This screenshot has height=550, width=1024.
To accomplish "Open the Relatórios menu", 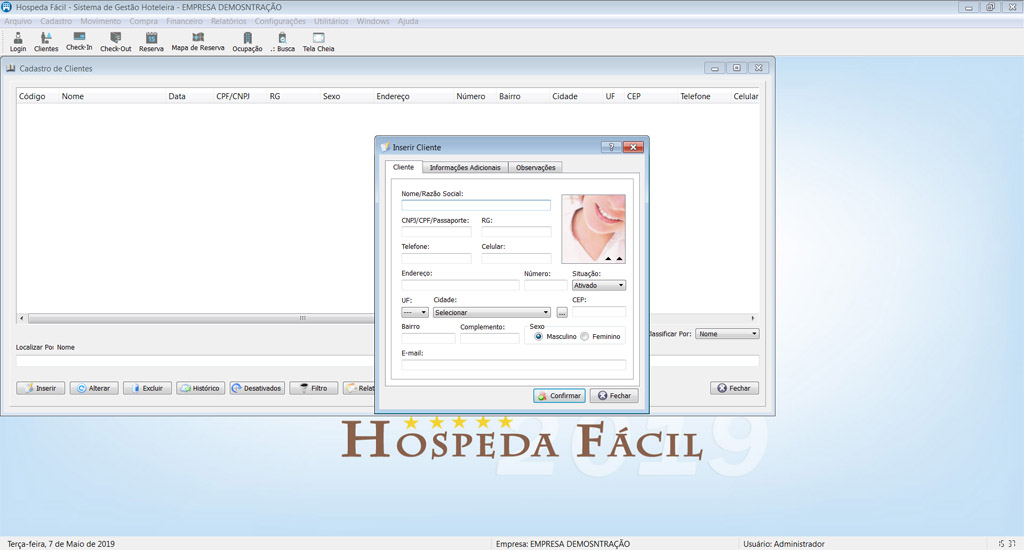I will click(x=229, y=21).
